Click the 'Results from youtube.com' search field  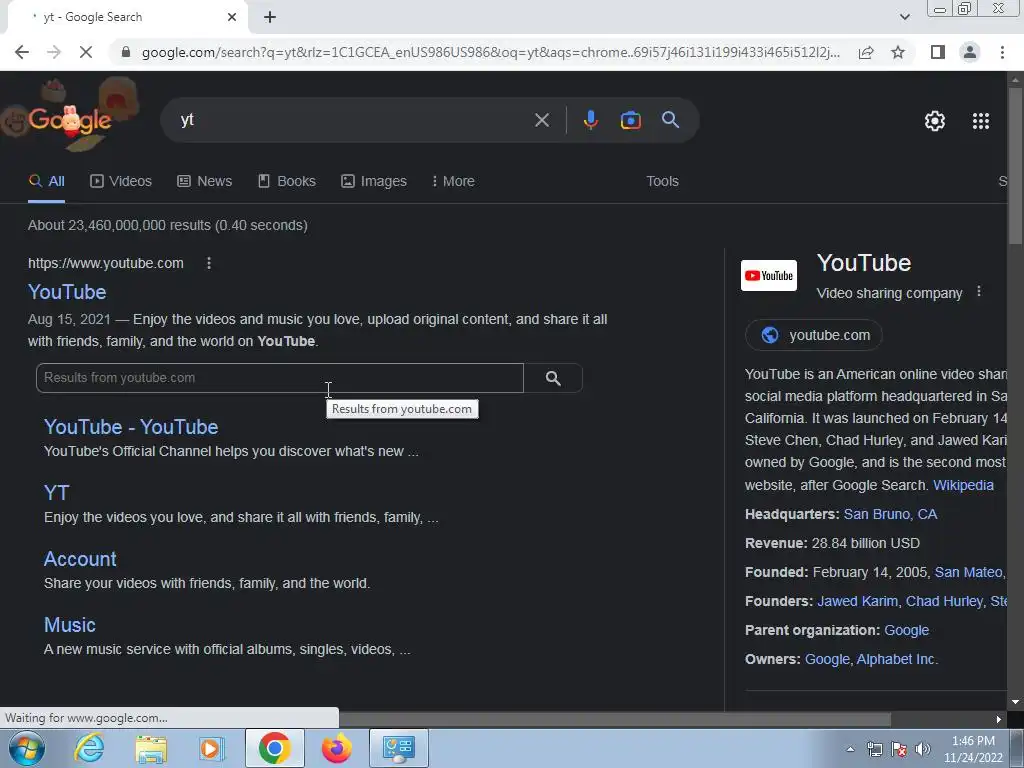[x=280, y=377]
